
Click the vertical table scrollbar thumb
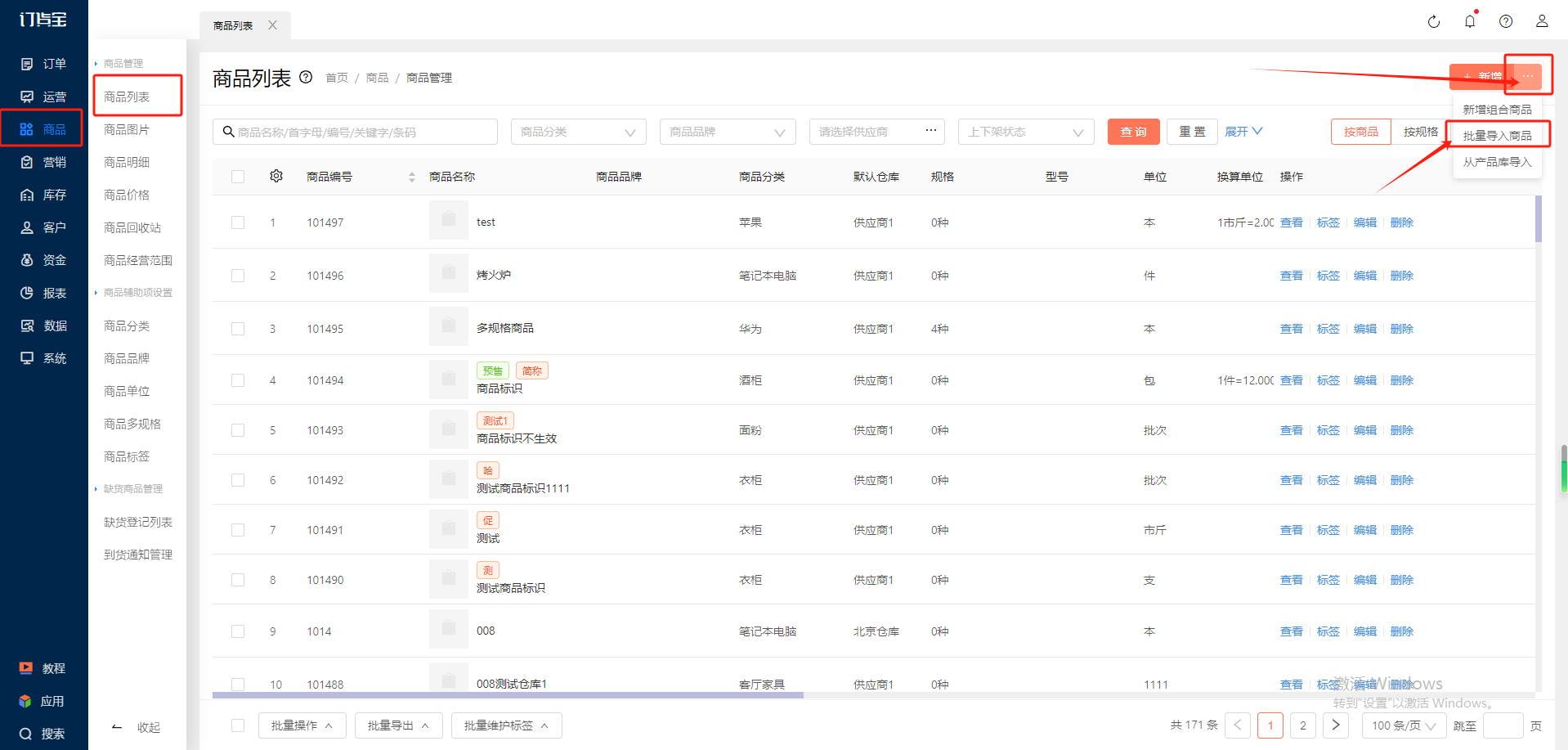click(x=1539, y=218)
